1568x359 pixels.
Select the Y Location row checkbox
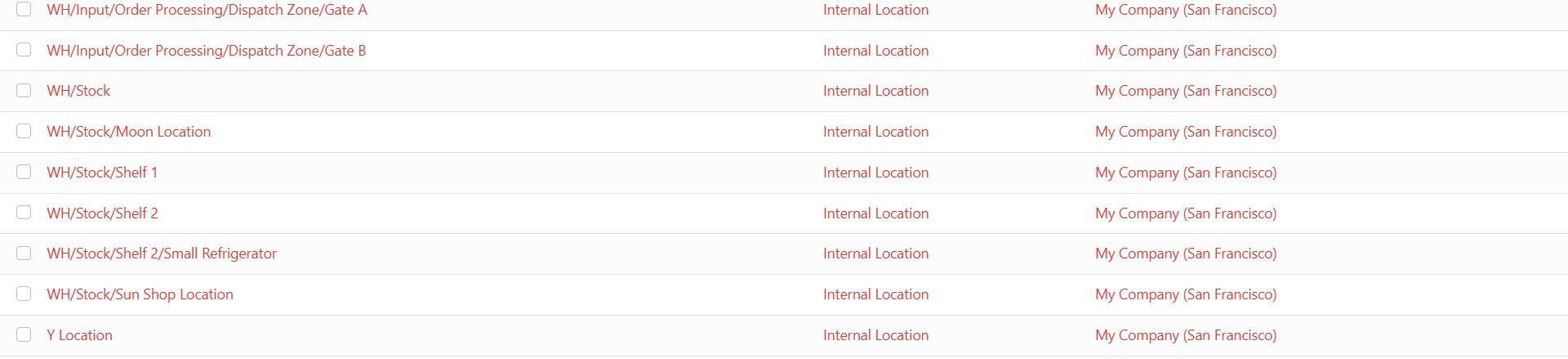pos(24,334)
